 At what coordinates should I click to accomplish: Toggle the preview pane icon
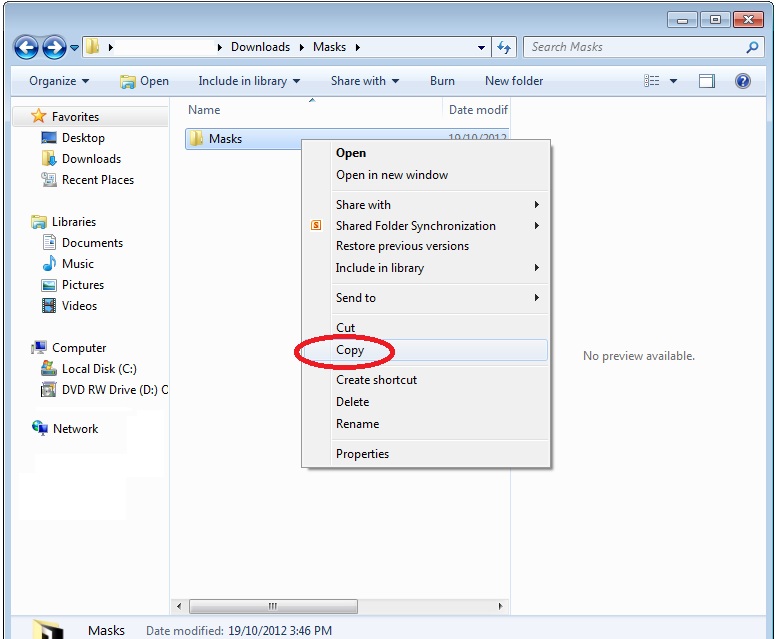[x=707, y=81]
